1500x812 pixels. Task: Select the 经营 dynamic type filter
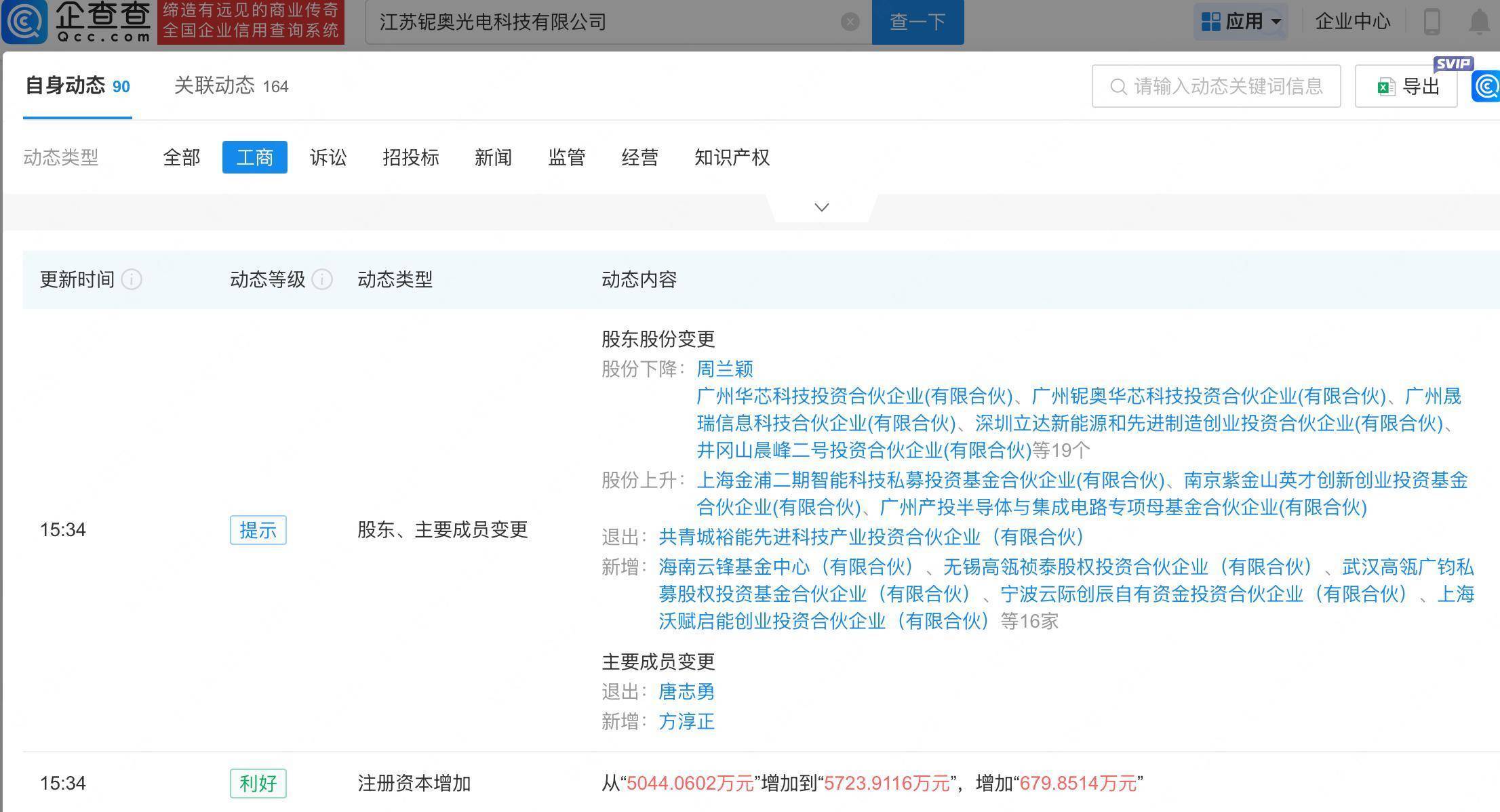point(640,157)
